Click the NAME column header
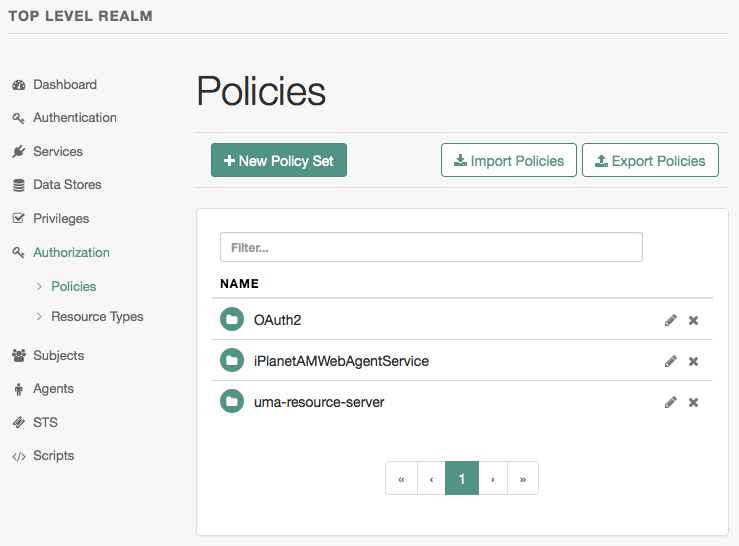Screen dimensions: 739x546 (239, 284)
